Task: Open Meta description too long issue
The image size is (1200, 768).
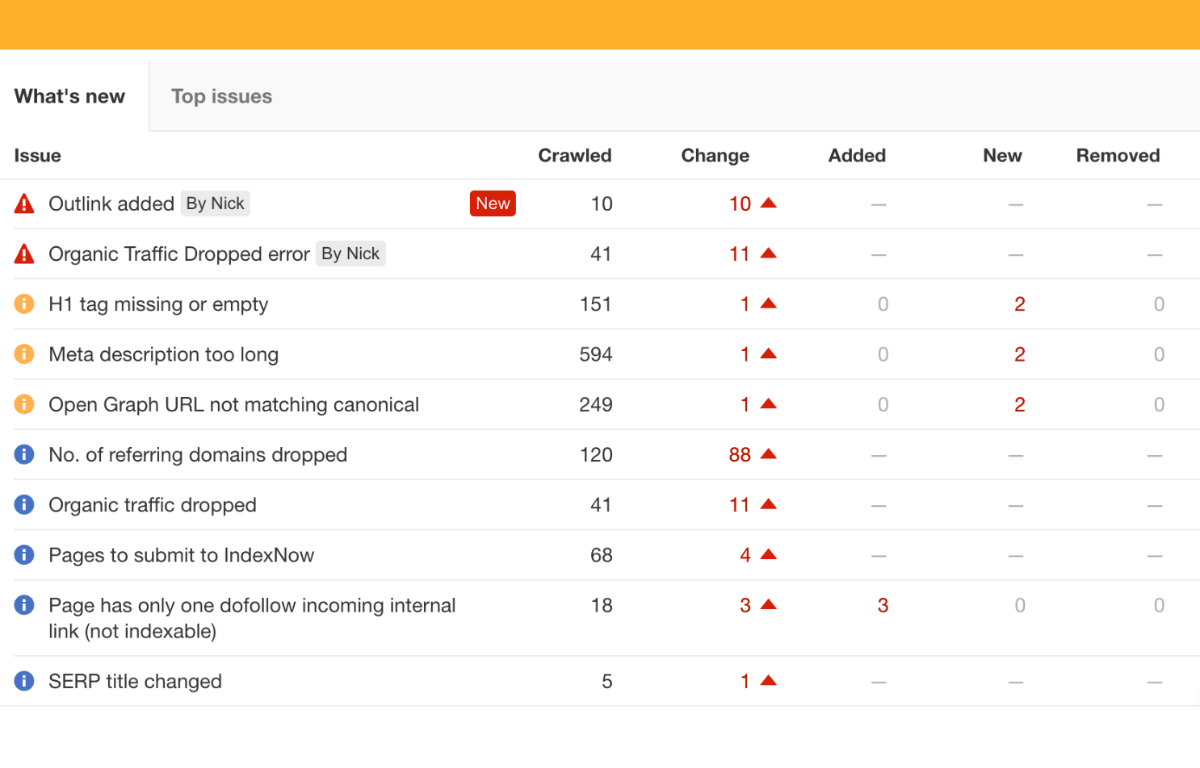Action: pyautogui.click(x=163, y=354)
